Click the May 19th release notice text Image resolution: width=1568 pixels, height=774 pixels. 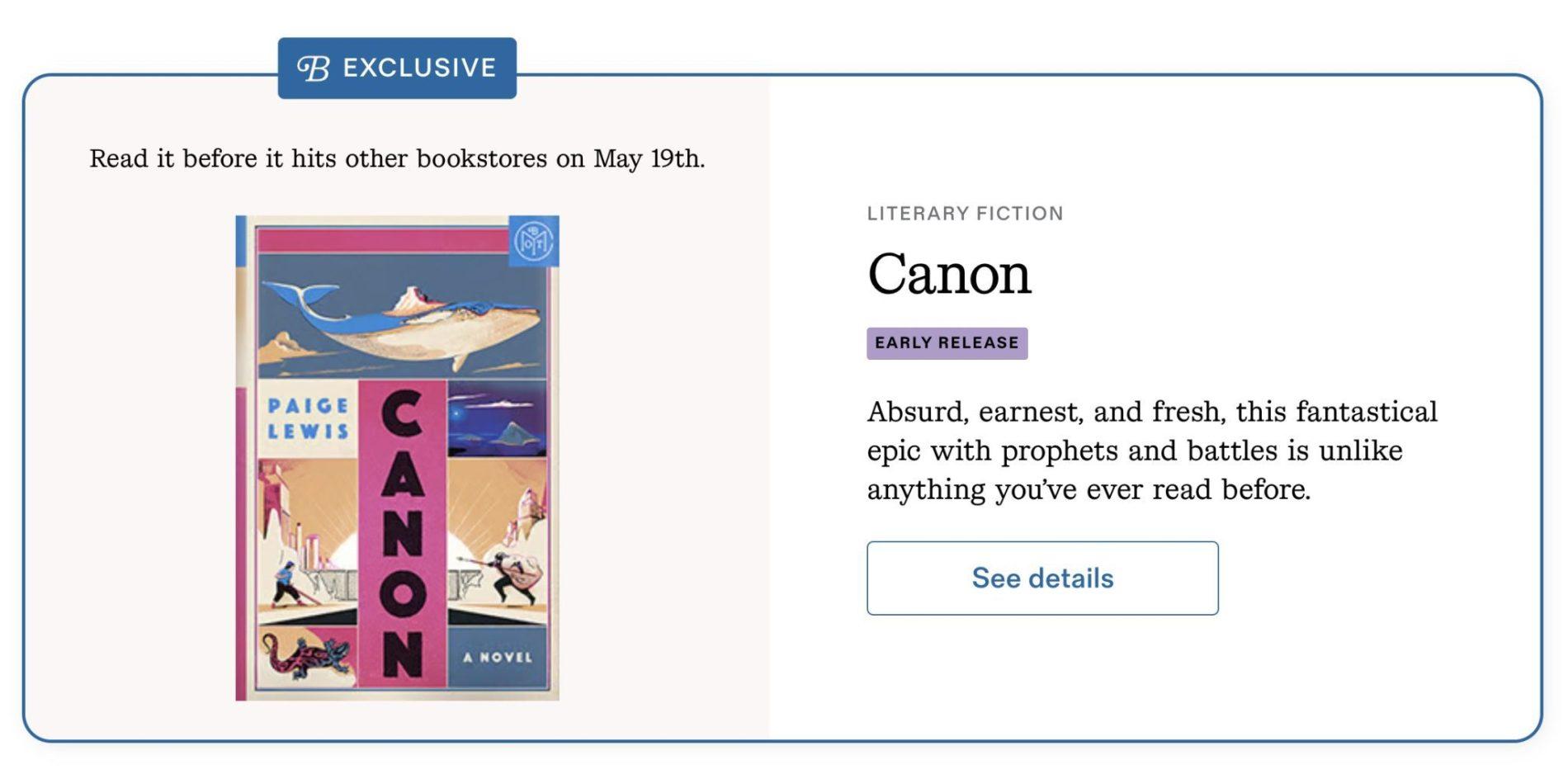(x=397, y=158)
